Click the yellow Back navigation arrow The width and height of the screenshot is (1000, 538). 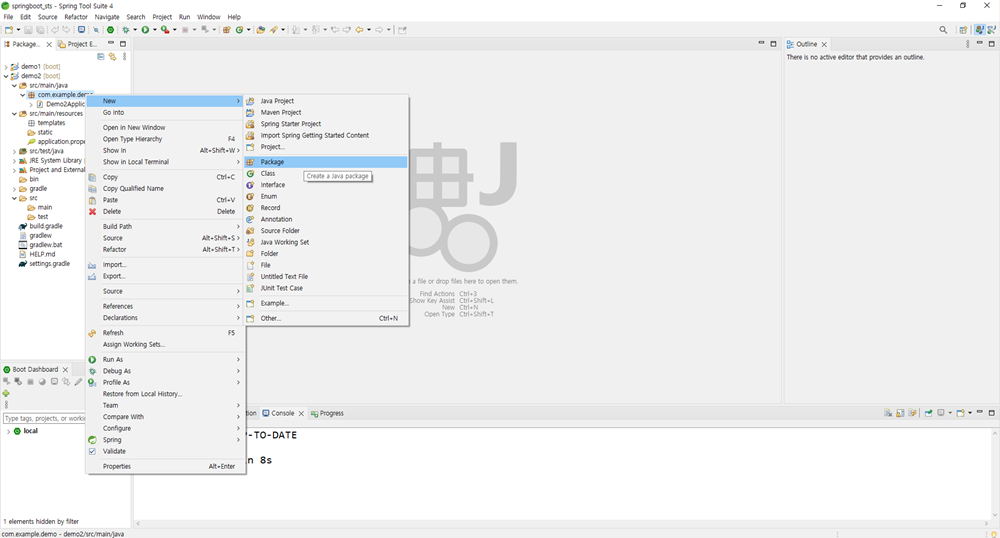[359, 29]
